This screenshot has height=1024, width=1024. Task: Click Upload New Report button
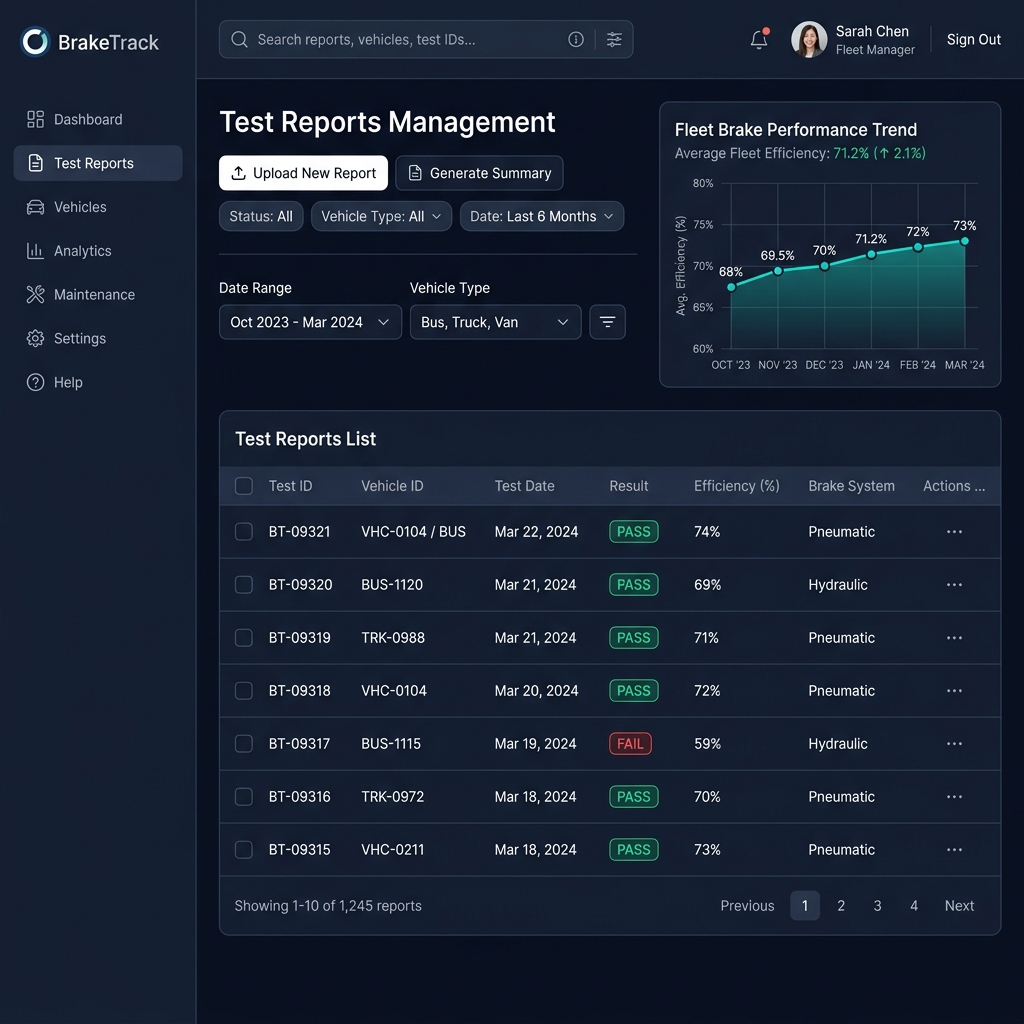[x=303, y=173]
